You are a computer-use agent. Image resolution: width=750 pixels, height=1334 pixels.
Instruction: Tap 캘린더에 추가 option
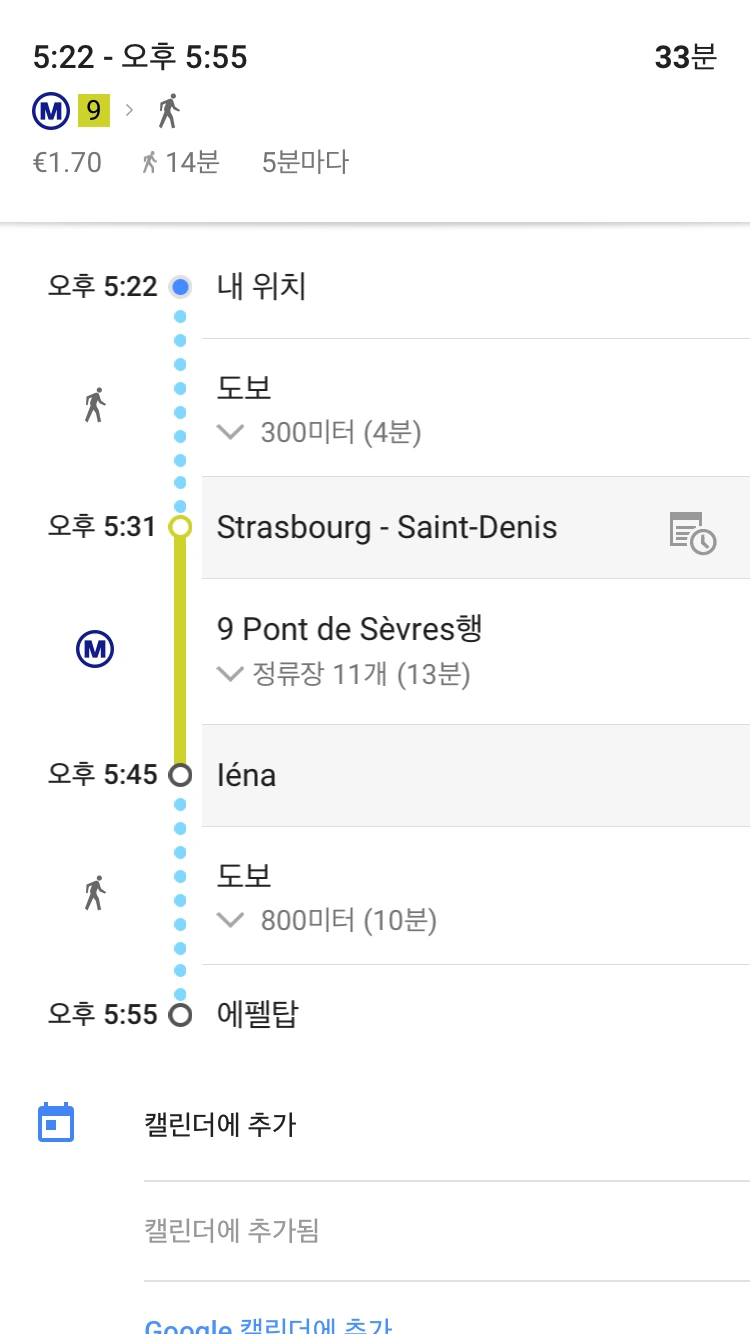tap(220, 1125)
